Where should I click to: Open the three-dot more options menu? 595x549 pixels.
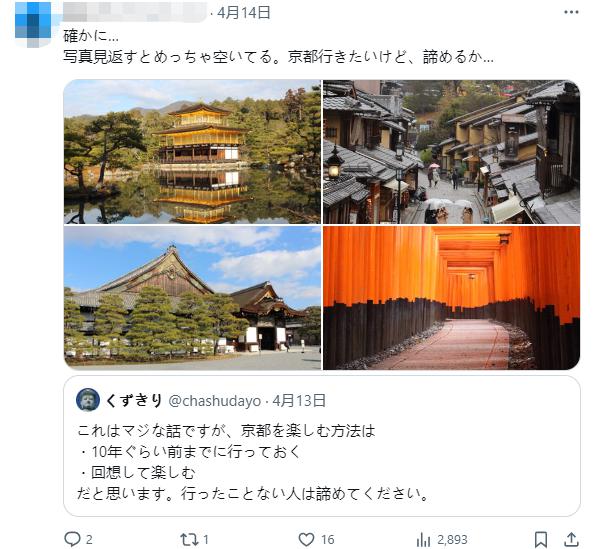pyautogui.click(x=571, y=13)
